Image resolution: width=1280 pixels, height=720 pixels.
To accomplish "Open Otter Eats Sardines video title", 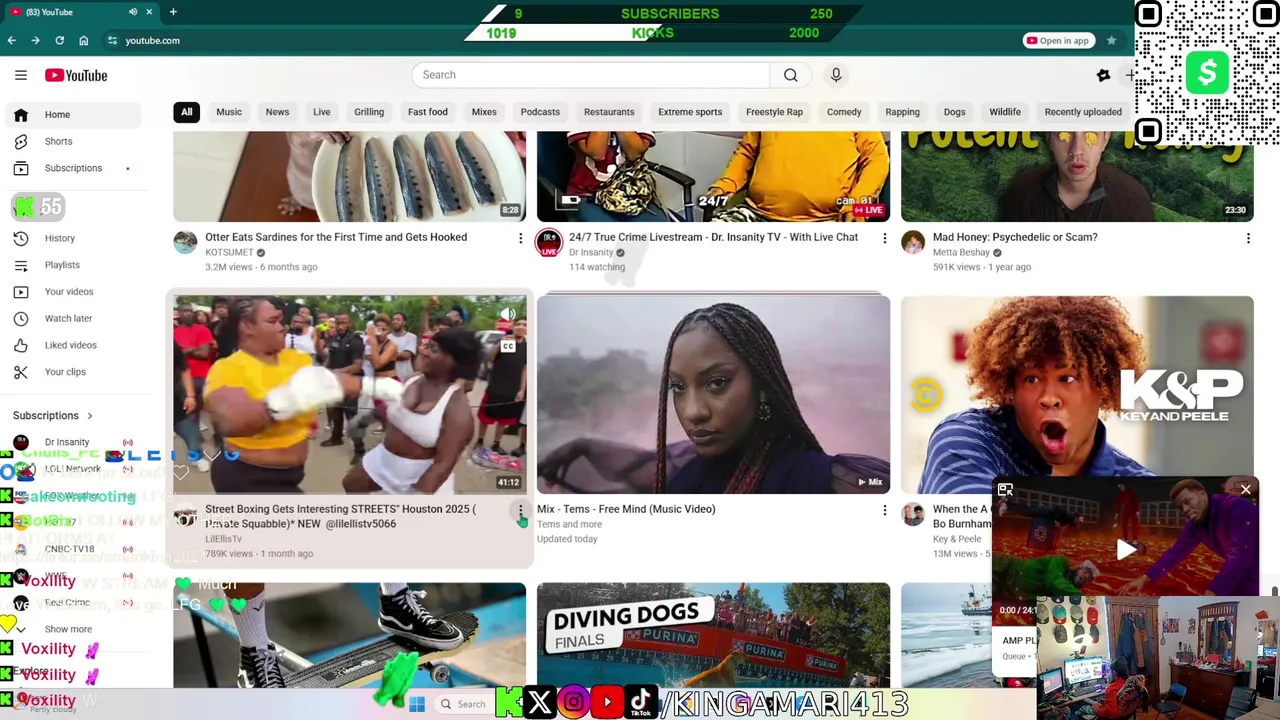I will coord(336,237).
